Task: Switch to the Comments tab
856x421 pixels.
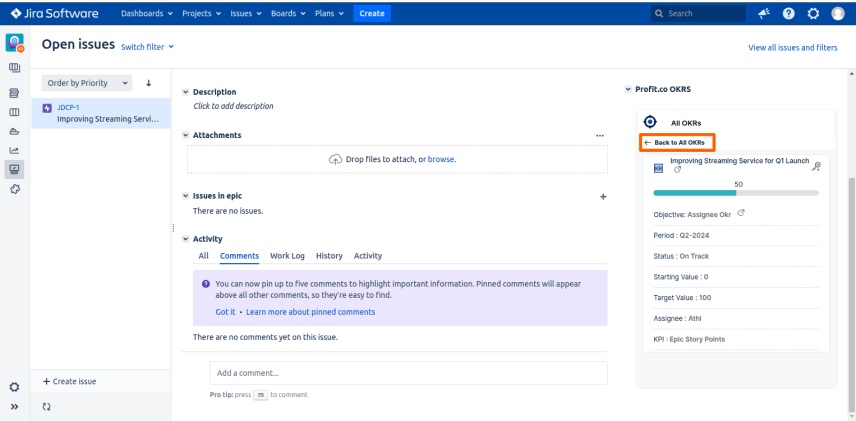Action: coord(239,256)
